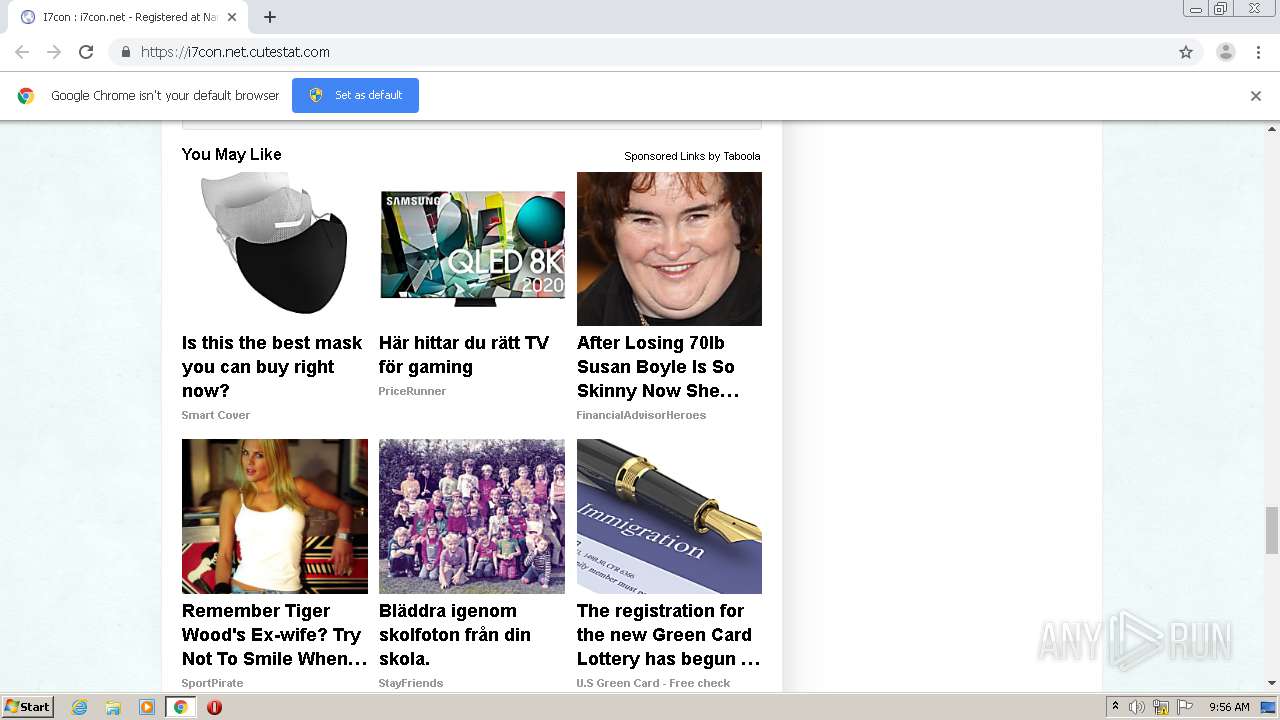The height and width of the screenshot is (720, 1280).
Task: Click 'Bläddra igenom skolfoton' headline
Action: pyautogui.click(x=455, y=635)
